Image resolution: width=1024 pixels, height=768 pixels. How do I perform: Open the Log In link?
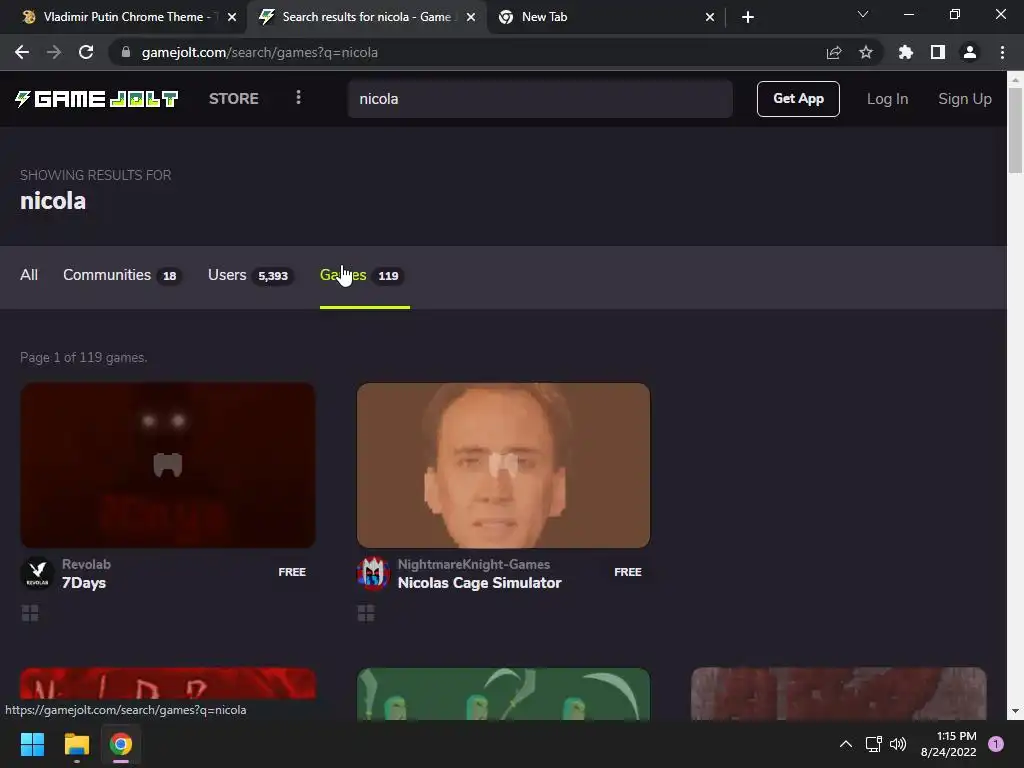pos(887,99)
